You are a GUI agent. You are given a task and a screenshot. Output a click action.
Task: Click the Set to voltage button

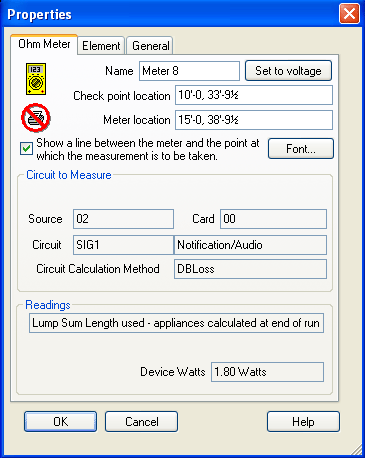pyautogui.click(x=288, y=71)
